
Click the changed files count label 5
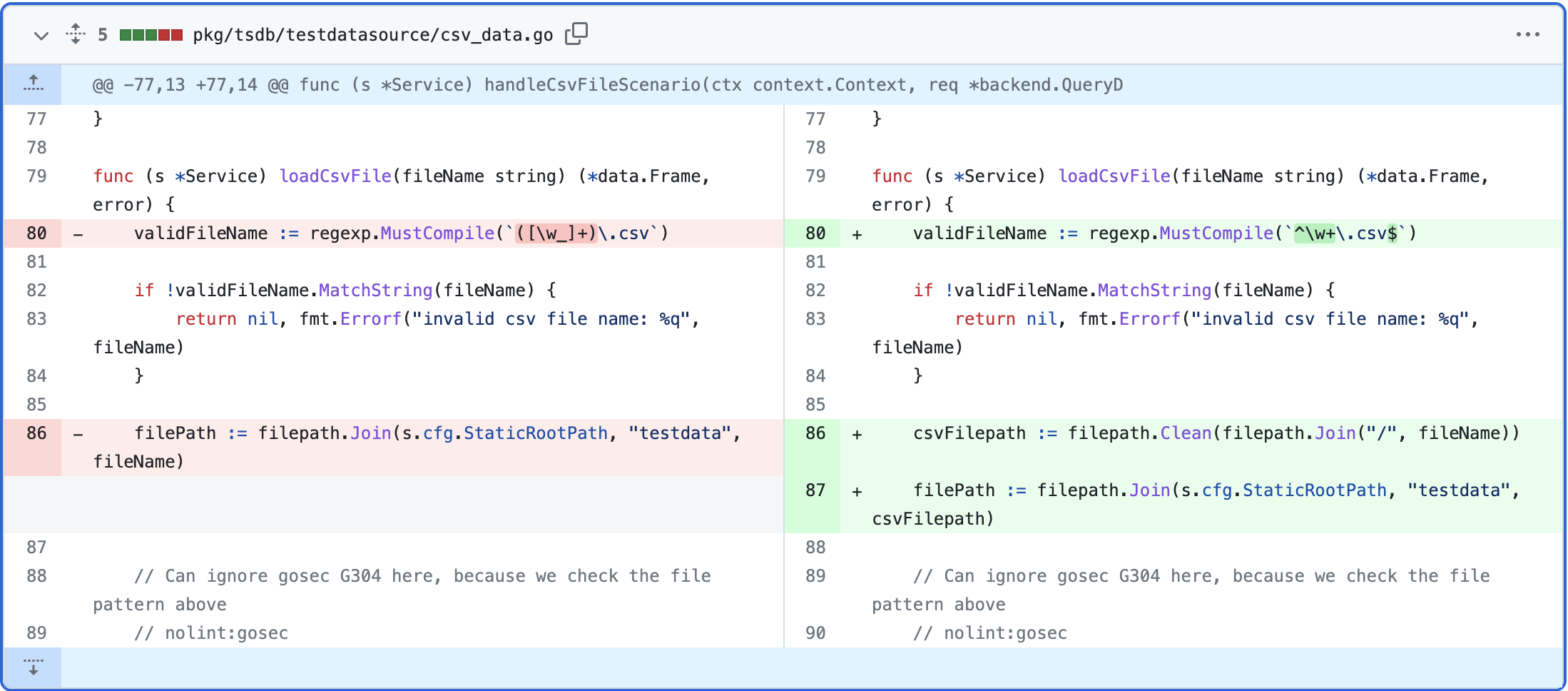pos(103,34)
